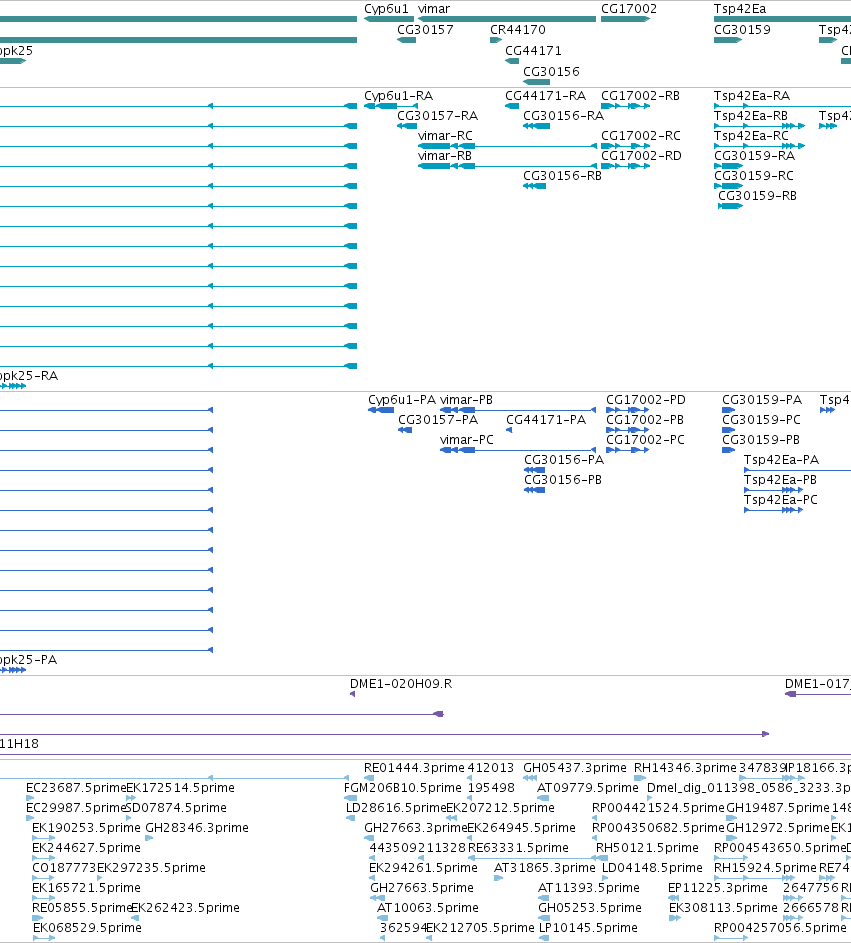Screen dimensions: 851x943
Task: Select protein label CG17002-PB
Action: (x=645, y=420)
